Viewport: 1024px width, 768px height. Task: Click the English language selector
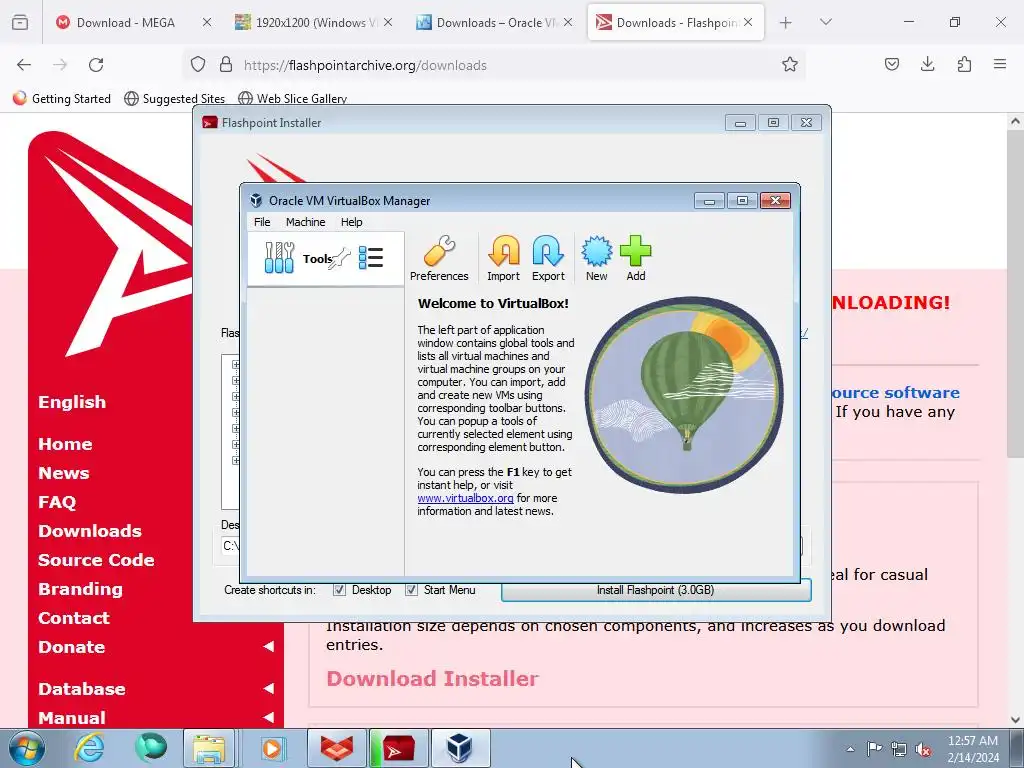click(x=72, y=402)
